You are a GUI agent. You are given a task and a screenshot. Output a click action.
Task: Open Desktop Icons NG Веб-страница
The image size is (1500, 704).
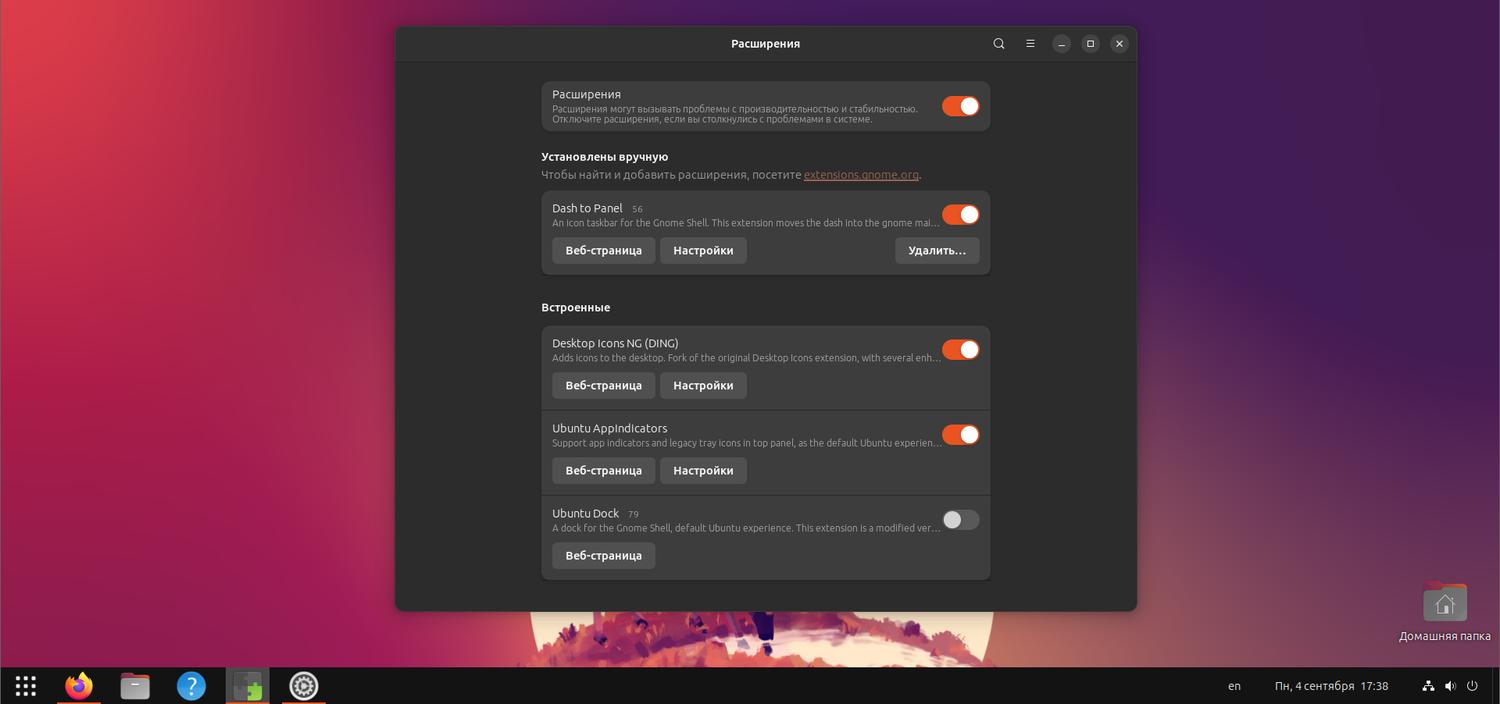click(604, 385)
